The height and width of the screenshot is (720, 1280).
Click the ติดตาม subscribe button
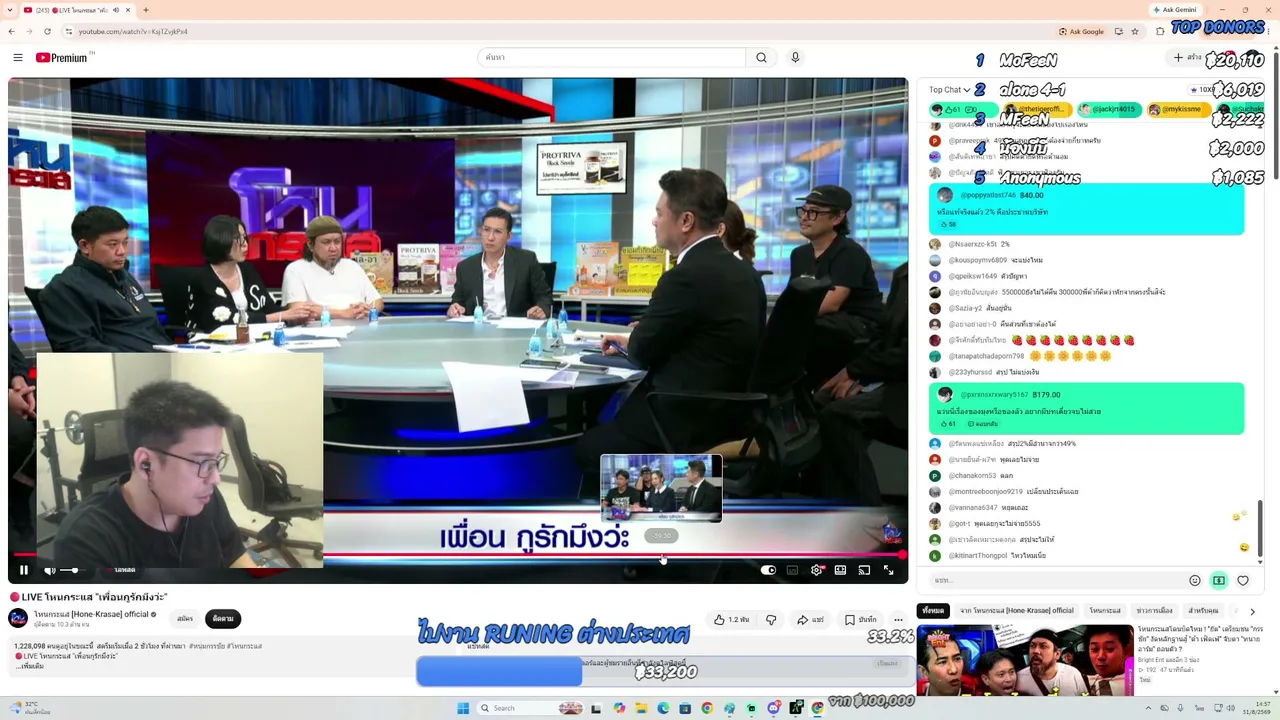click(223, 619)
